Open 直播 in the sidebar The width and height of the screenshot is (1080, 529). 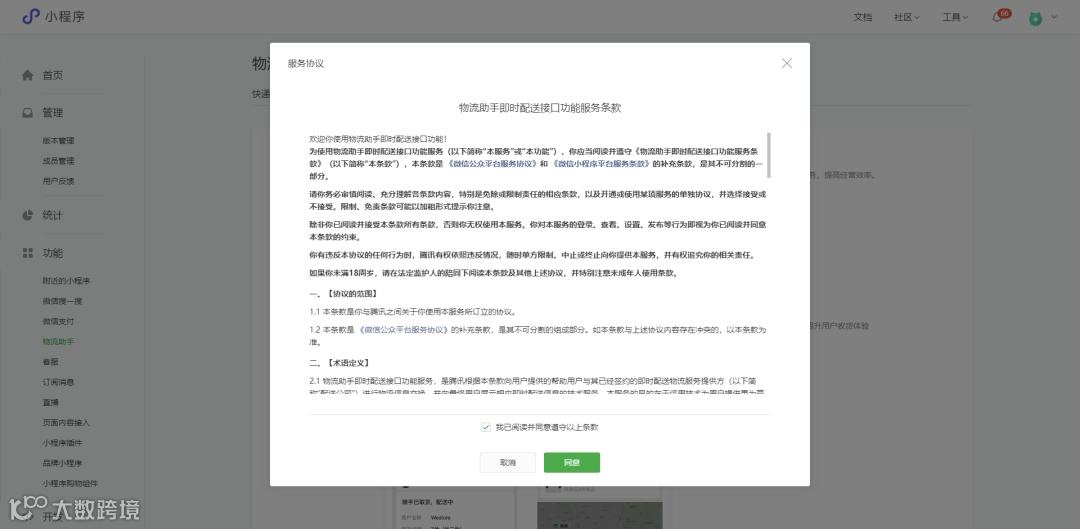[50, 402]
